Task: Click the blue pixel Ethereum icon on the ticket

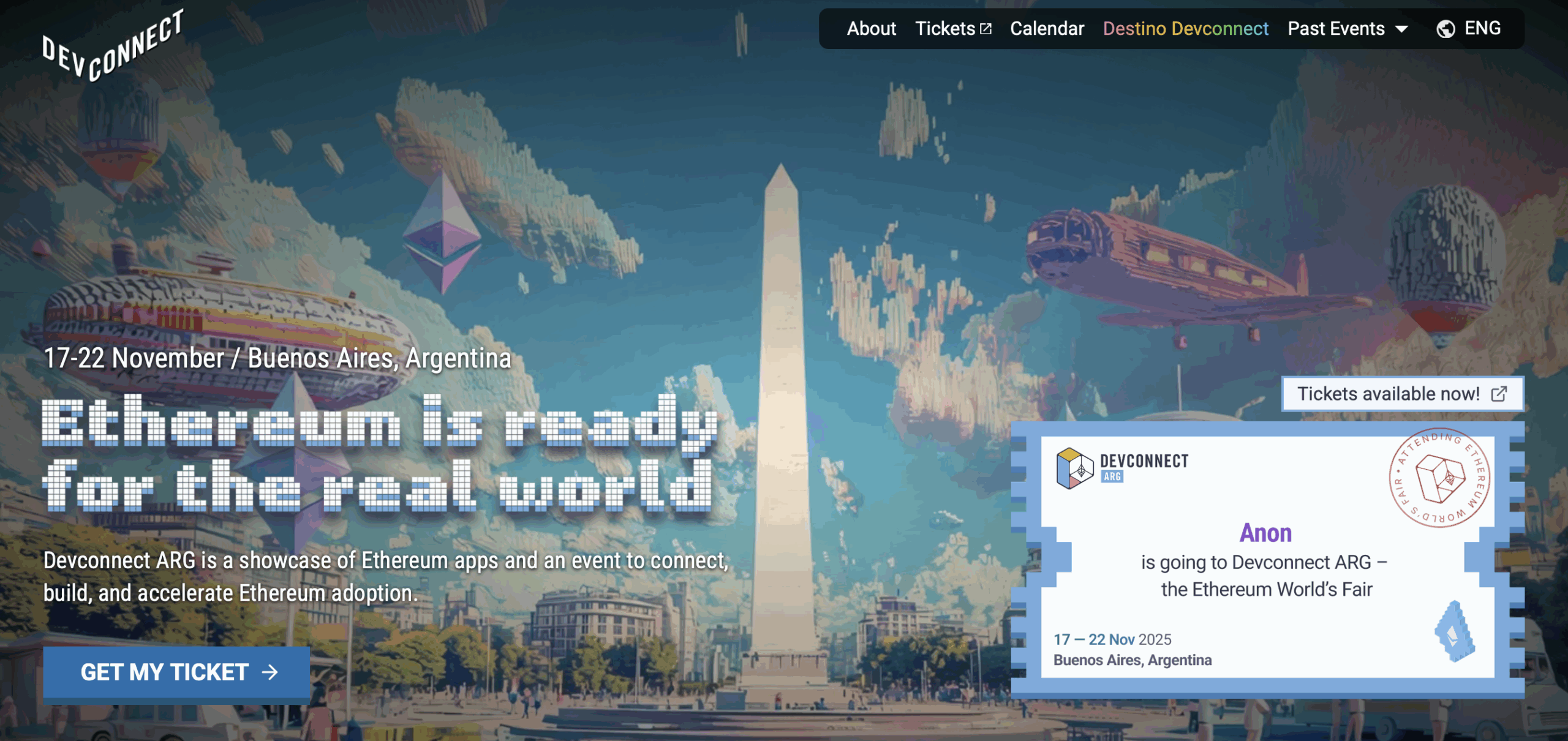Action: (x=1455, y=632)
